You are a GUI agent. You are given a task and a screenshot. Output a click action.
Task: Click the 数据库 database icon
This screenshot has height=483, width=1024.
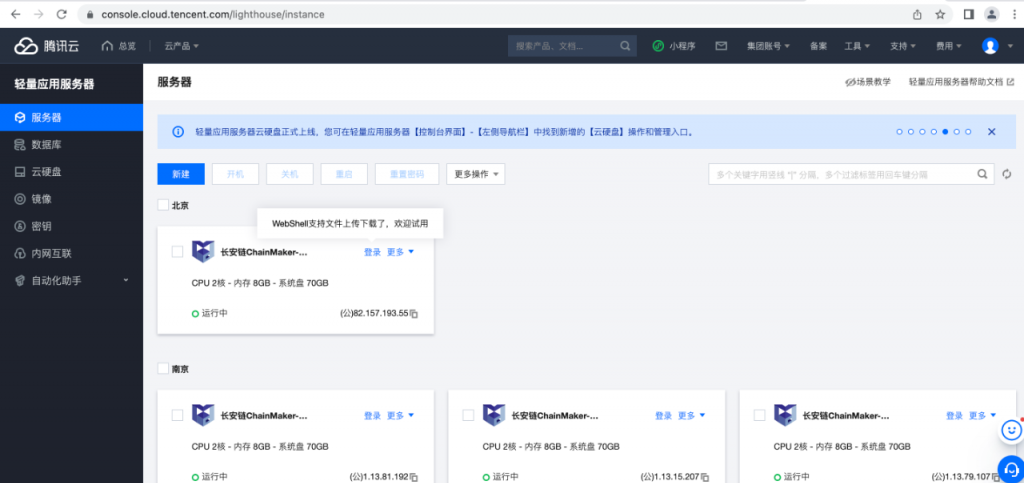pyautogui.click(x=20, y=145)
